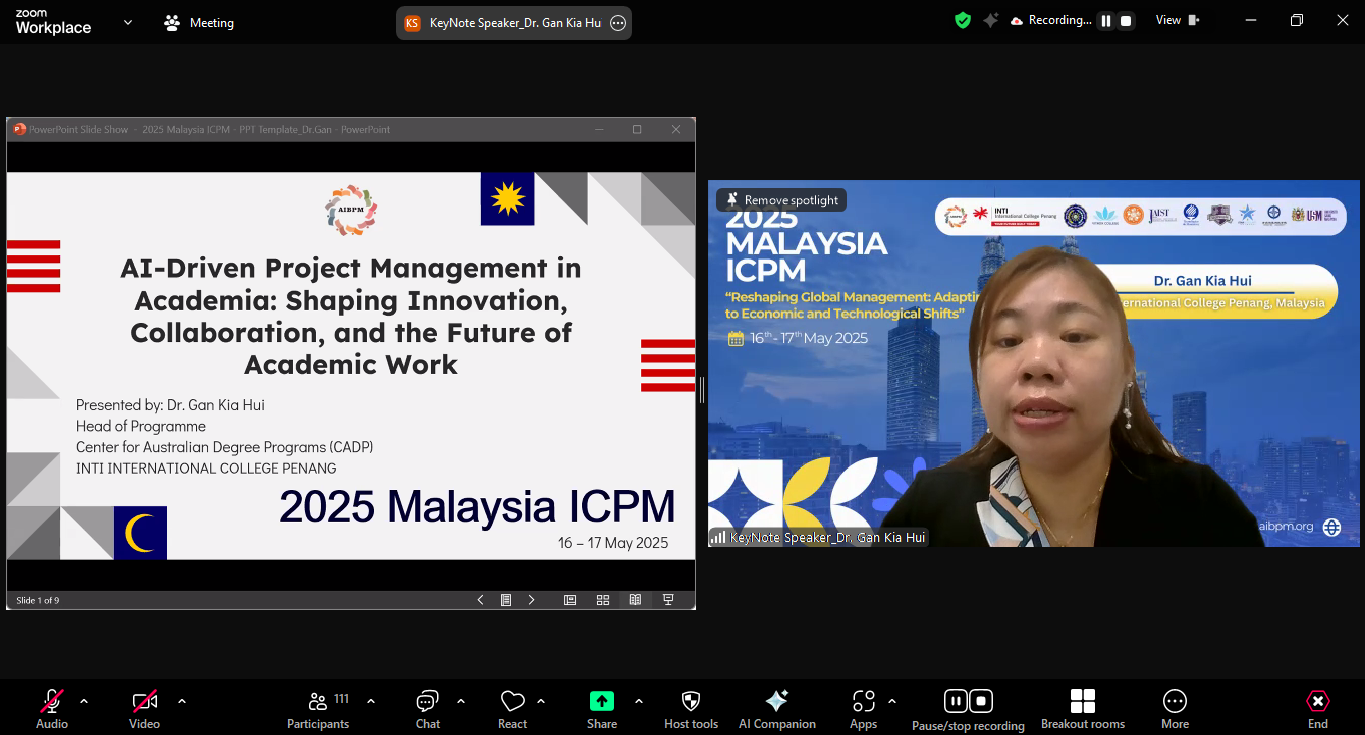The height and width of the screenshot is (735, 1365).
Task: Click Remove spotlight on speaker video
Action: 782,200
